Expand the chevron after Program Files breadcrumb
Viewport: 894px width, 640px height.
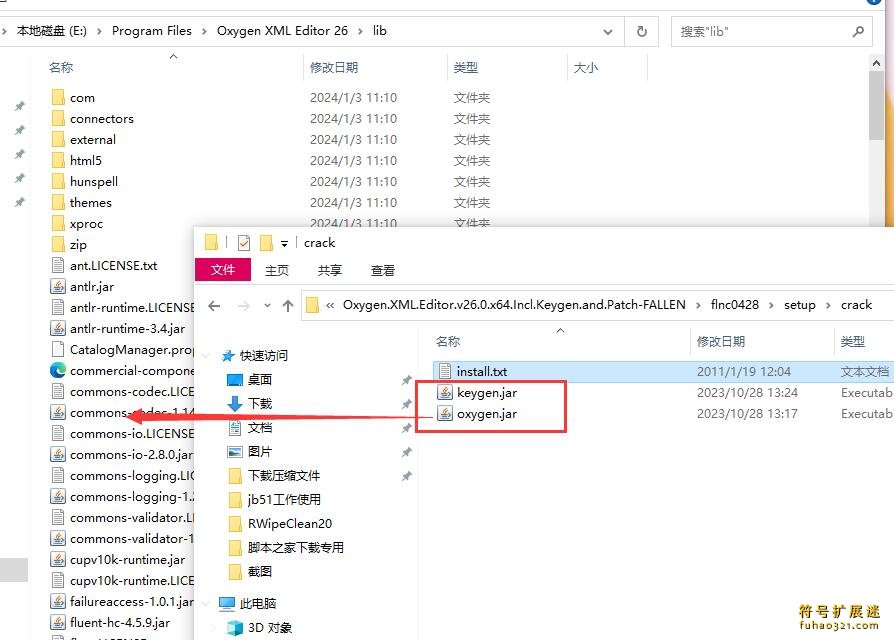(204, 31)
